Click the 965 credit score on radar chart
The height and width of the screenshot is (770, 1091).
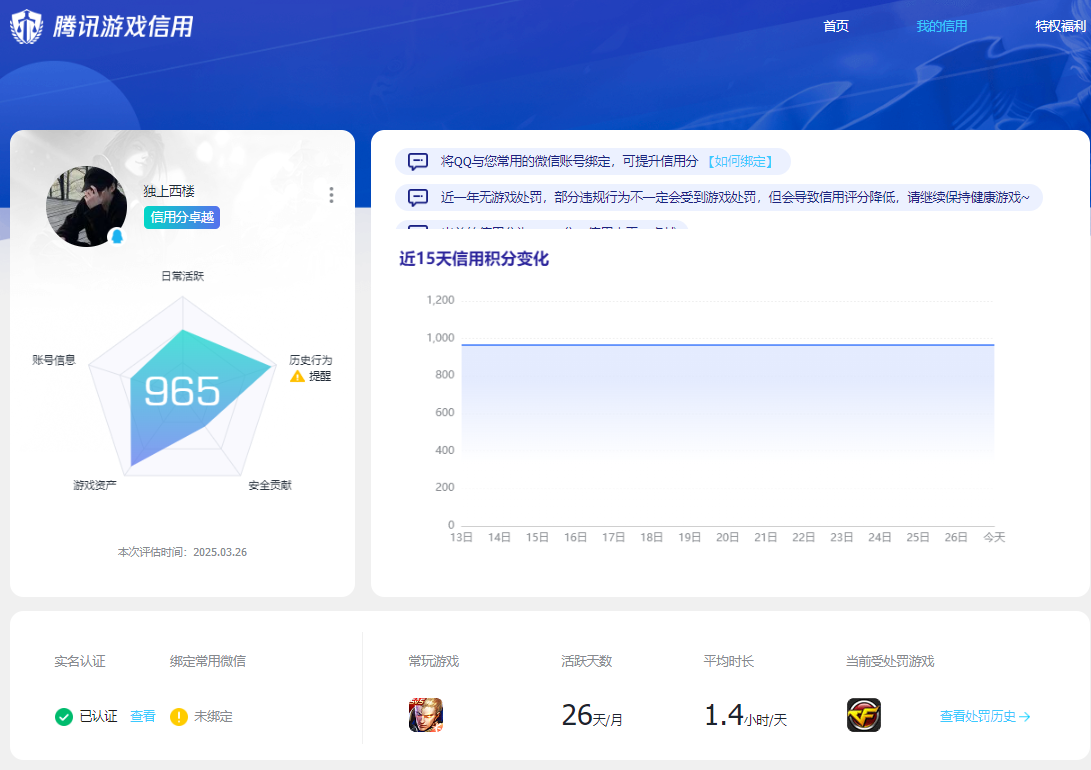182,392
